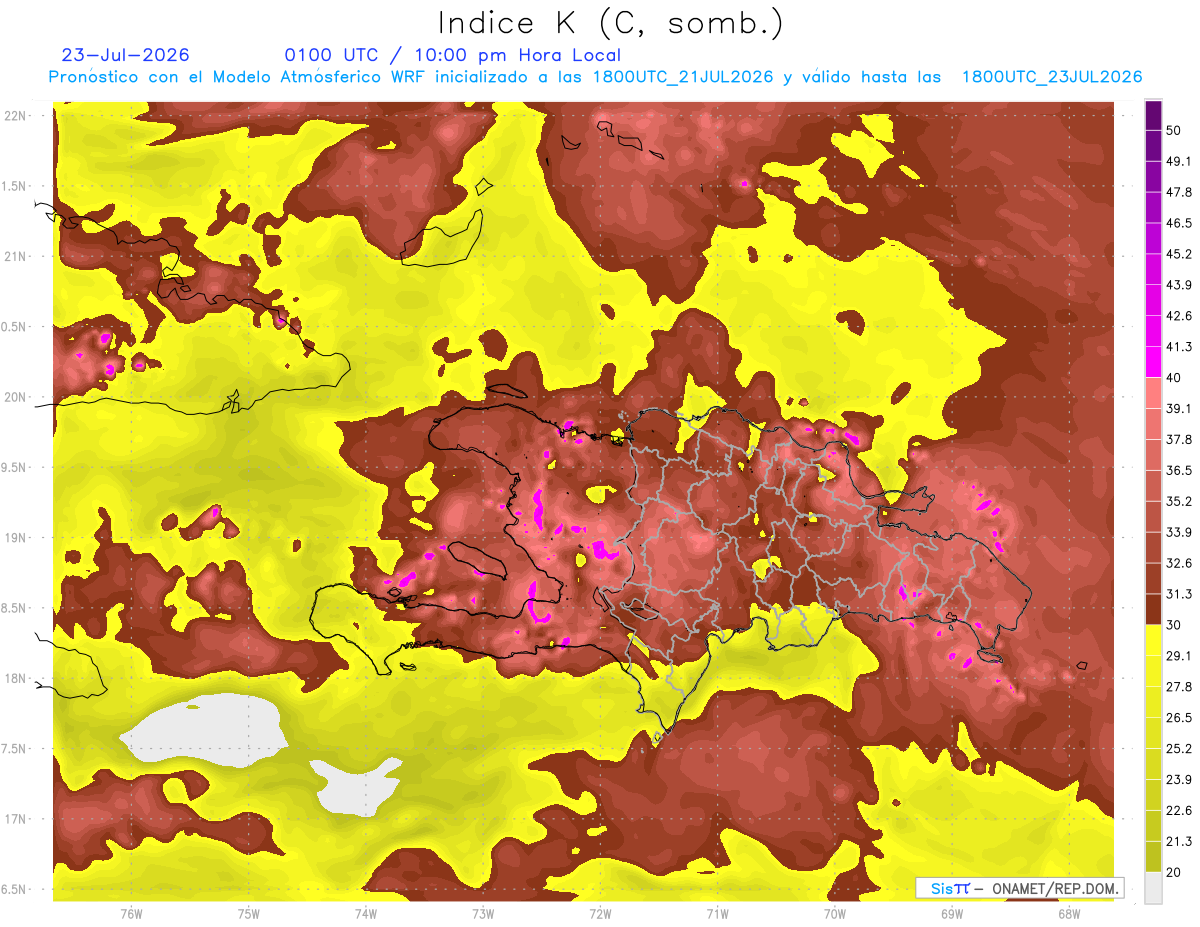Click the "74W" longitude axis label
Viewport: 1200px width, 927px height.
365,913
